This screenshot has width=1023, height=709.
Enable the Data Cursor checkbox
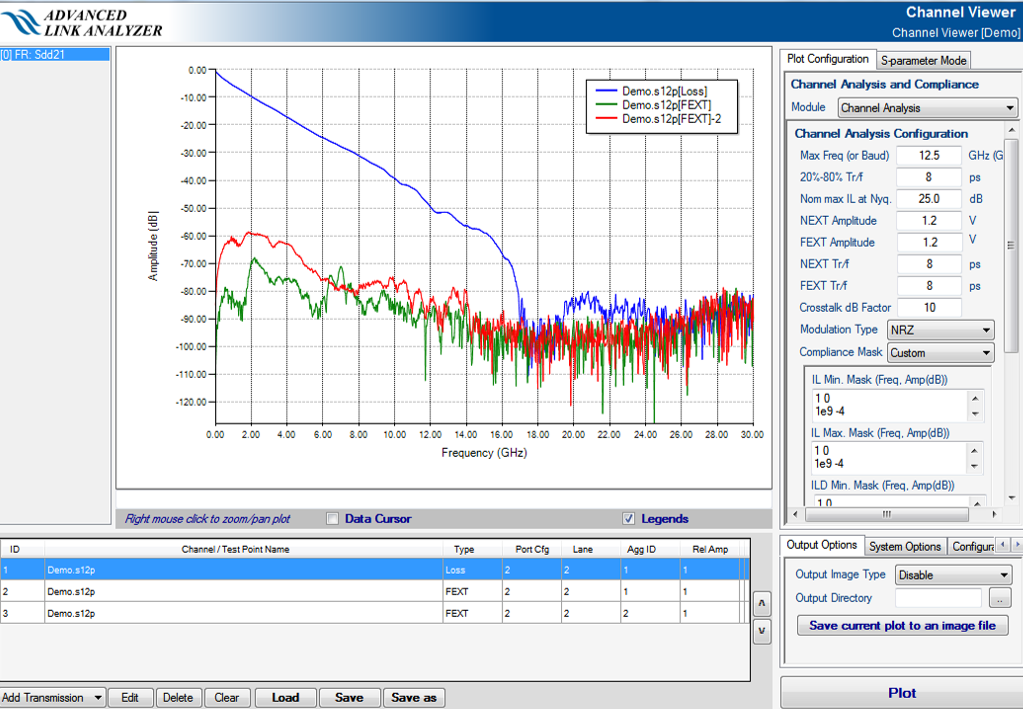pos(333,519)
